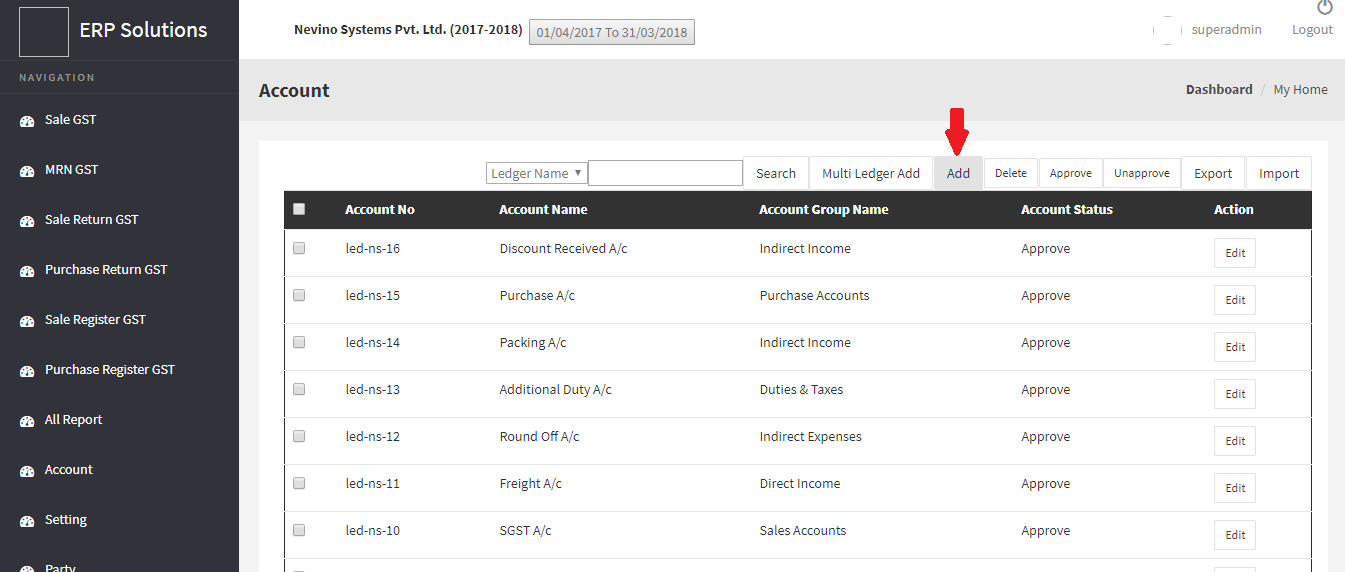Image resolution: width=1345 pixels, height=572 pixels.
Task: Click the icon beside Setting in sidebar
Action: (27, 521)
